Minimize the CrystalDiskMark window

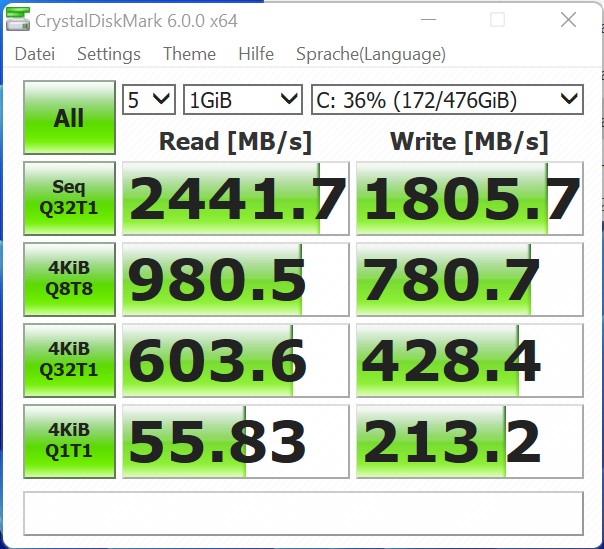[428, 20]
